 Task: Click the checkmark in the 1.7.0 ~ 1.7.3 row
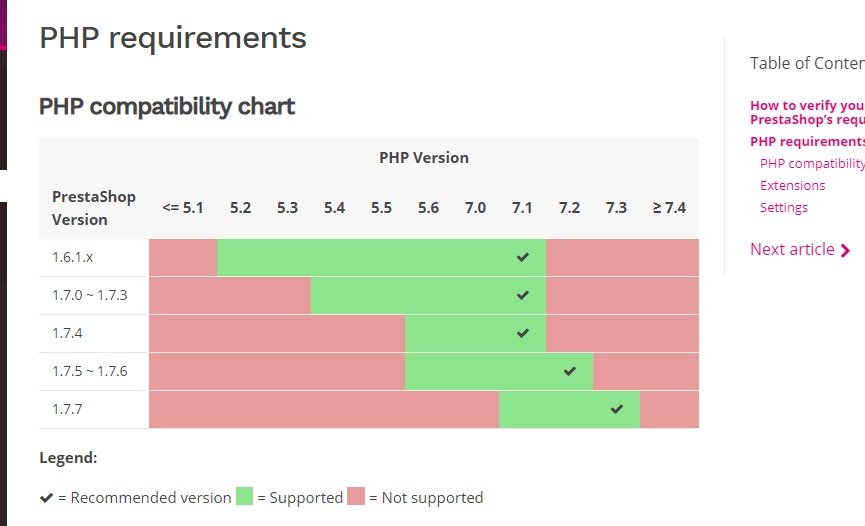[x=522, y=296]
